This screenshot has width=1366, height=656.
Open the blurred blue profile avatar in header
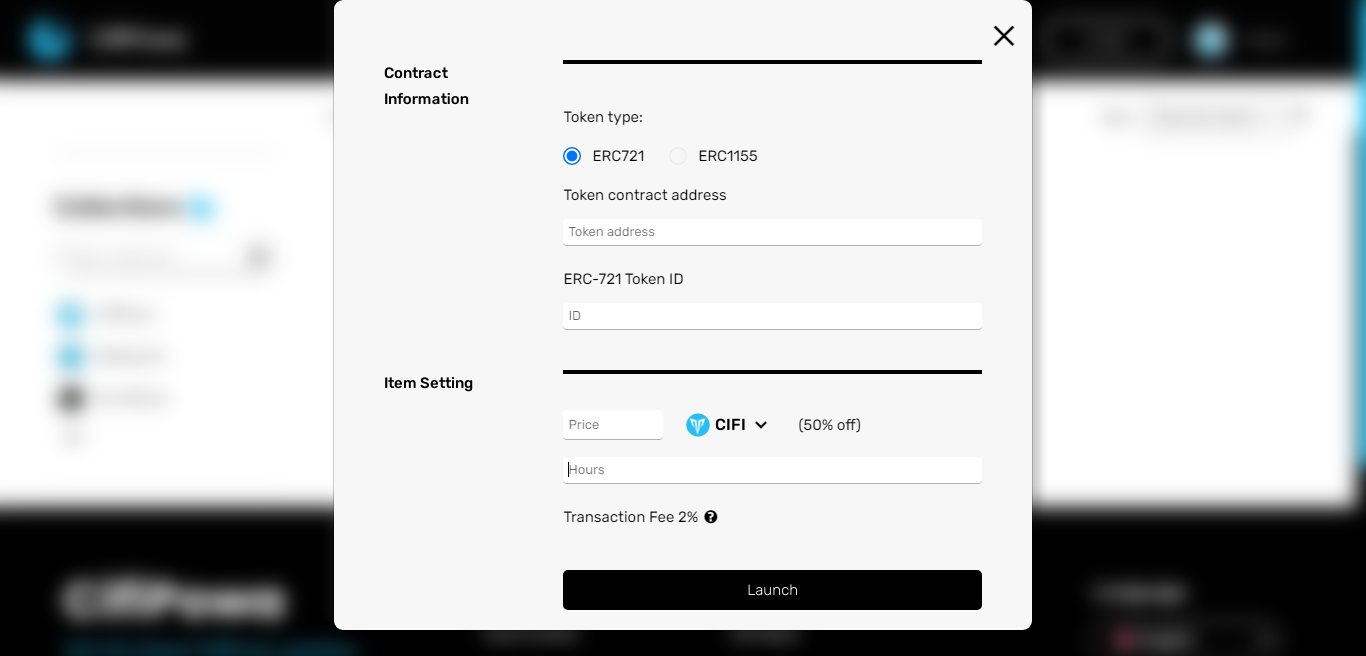pyautogui.click(x=1211, y=40)
